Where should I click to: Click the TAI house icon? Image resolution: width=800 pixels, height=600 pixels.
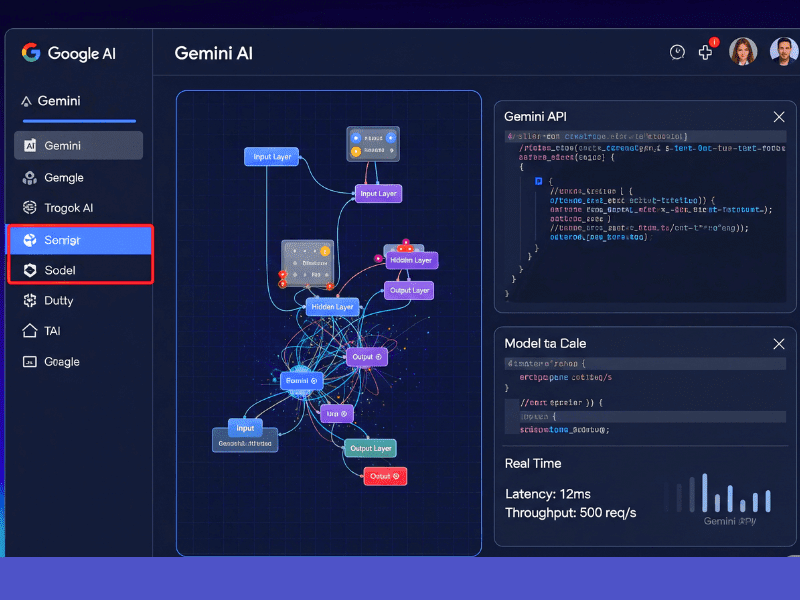pyautogui.click(x=30, y=331)
